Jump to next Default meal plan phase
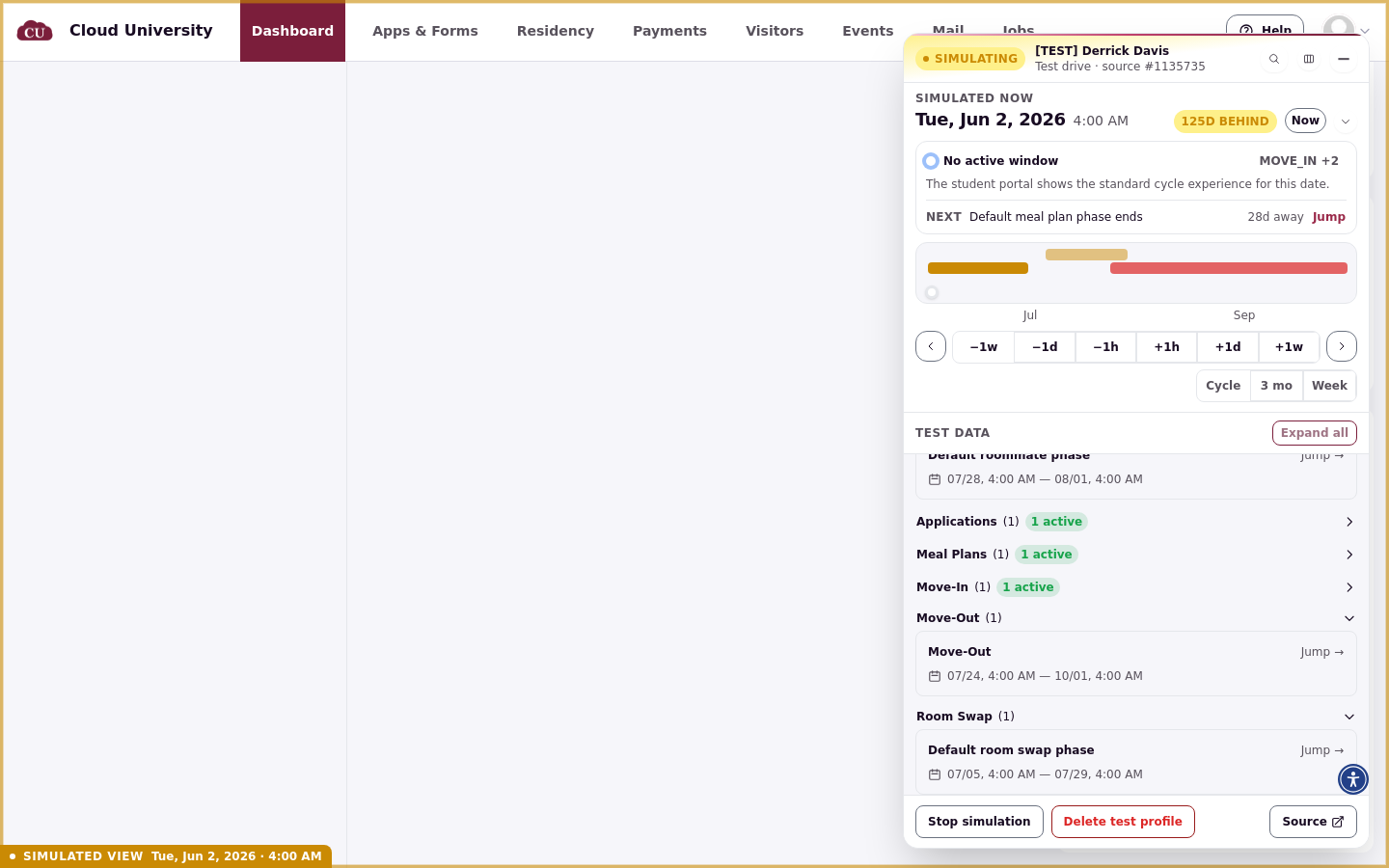 (x=1328, y=217)
